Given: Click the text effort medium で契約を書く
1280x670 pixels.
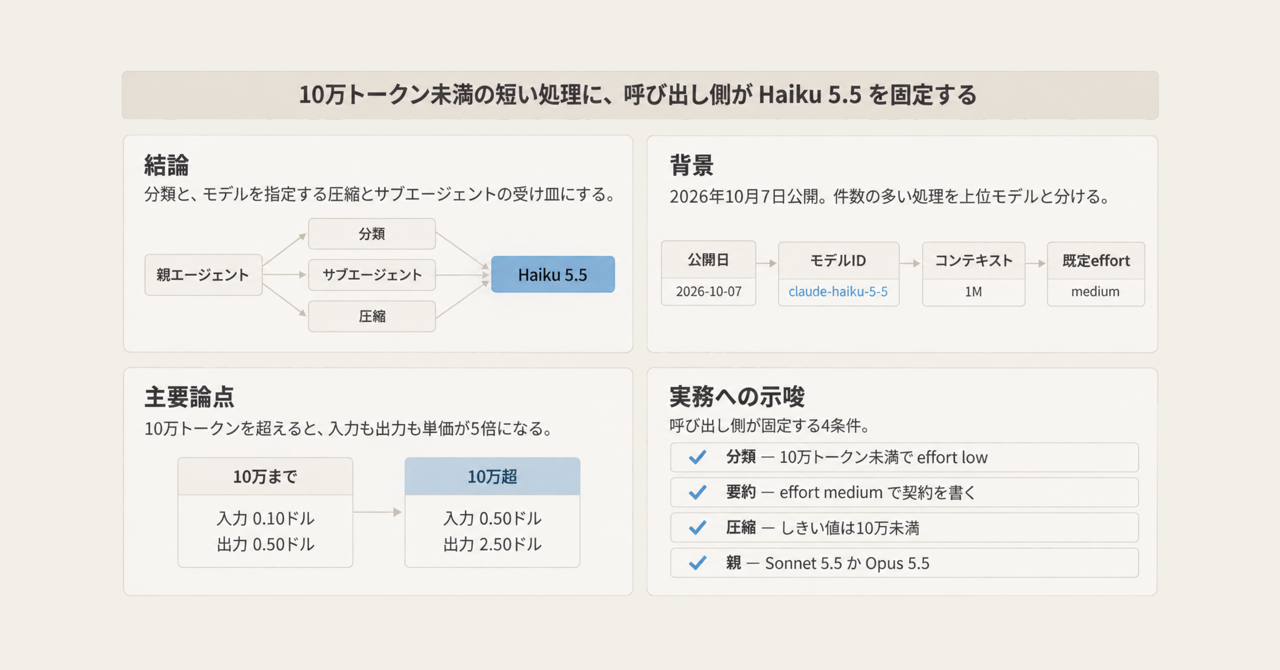Looking at the screenshot, I should coord(877,493).
